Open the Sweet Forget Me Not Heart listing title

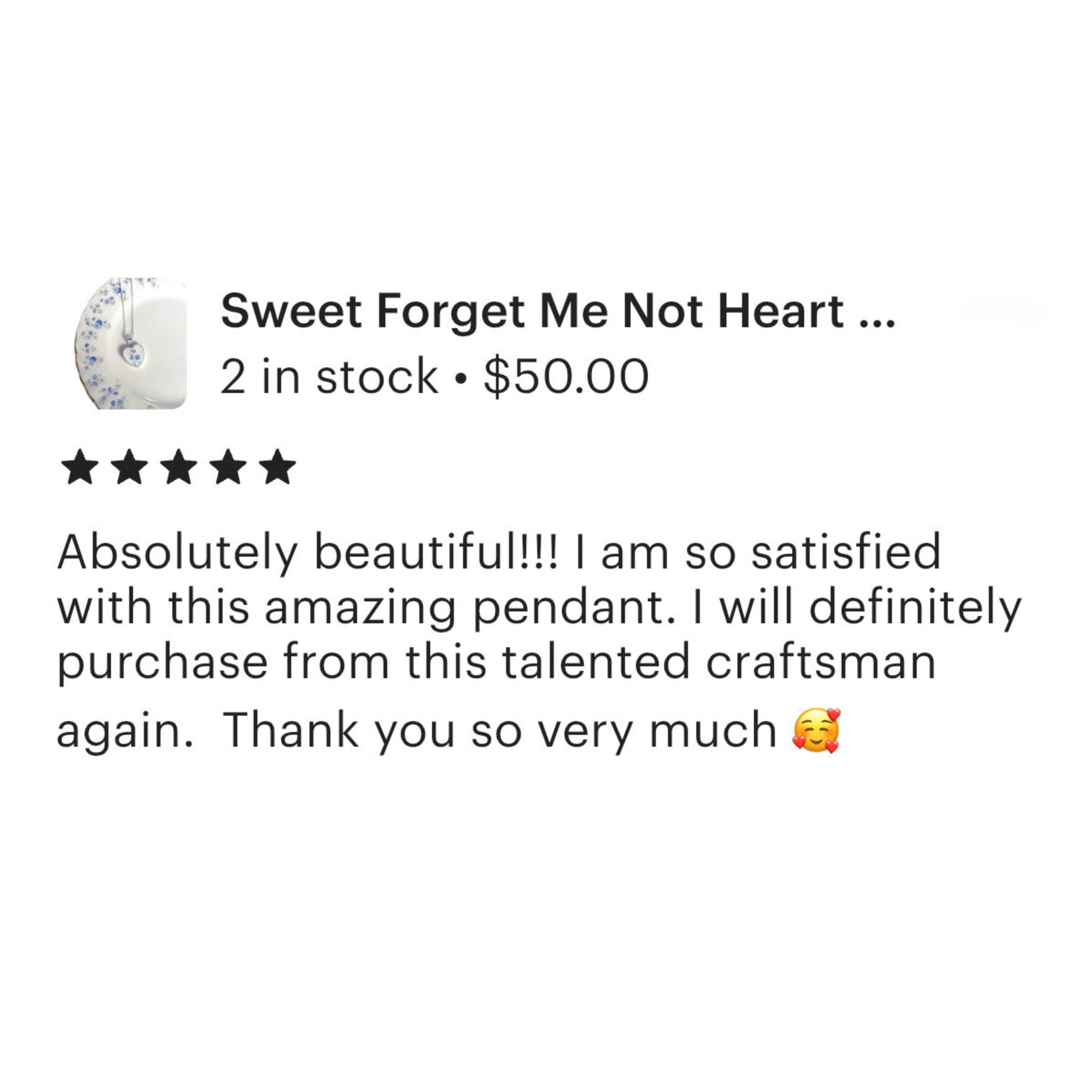tap(531, 312)
